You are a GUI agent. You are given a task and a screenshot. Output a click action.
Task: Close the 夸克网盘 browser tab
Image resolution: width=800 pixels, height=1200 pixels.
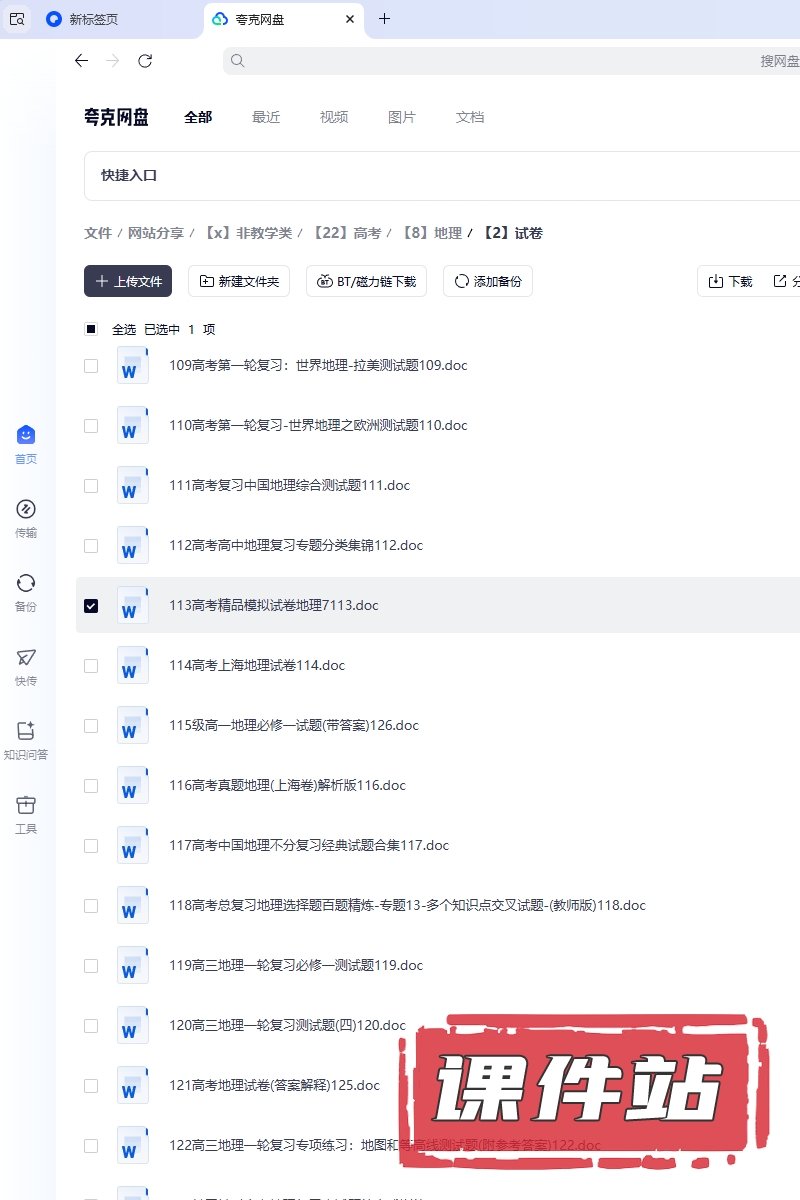349,19
